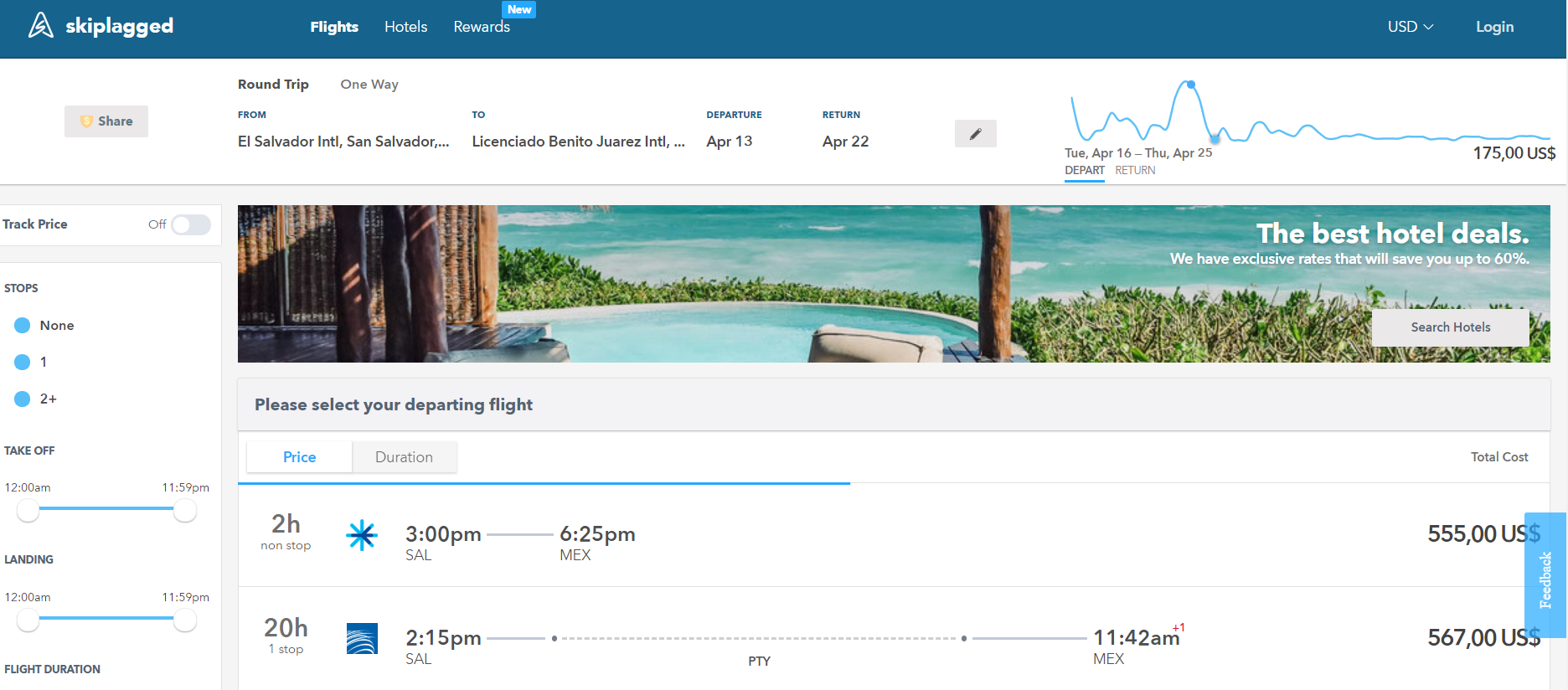Screen dimensions: 1568x690
Task: Click the highlighted peak on price graph
Action: pyautogui.click(x=1190, y=85)
